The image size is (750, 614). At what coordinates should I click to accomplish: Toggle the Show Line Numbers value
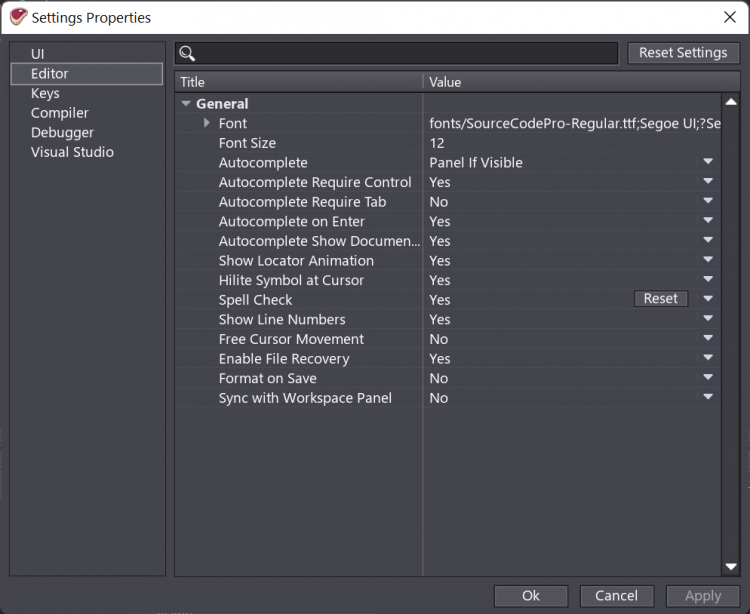point(708,319)
